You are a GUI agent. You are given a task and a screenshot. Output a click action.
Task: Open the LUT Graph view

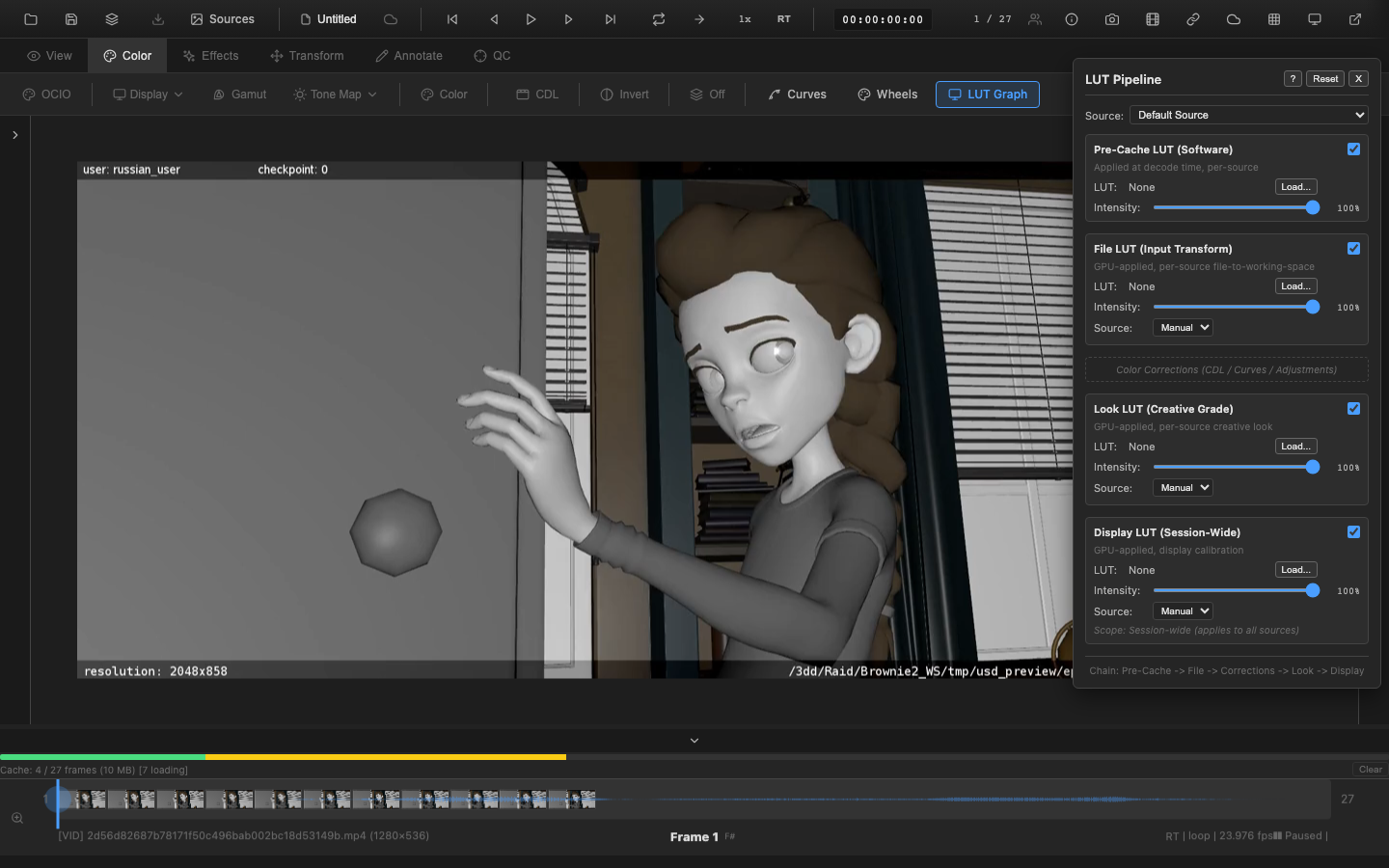987,94
